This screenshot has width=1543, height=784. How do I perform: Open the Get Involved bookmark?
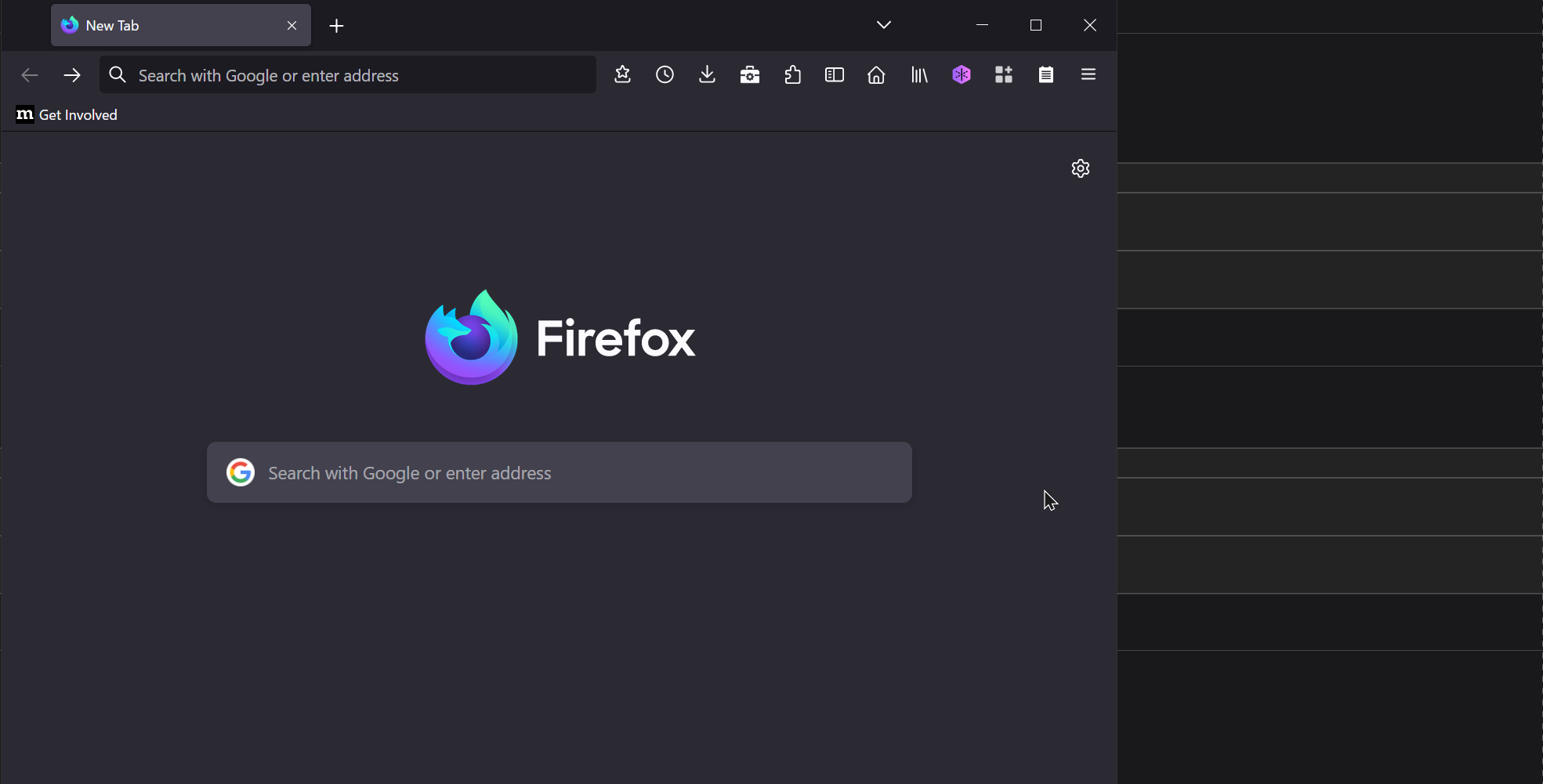(67, 115)
